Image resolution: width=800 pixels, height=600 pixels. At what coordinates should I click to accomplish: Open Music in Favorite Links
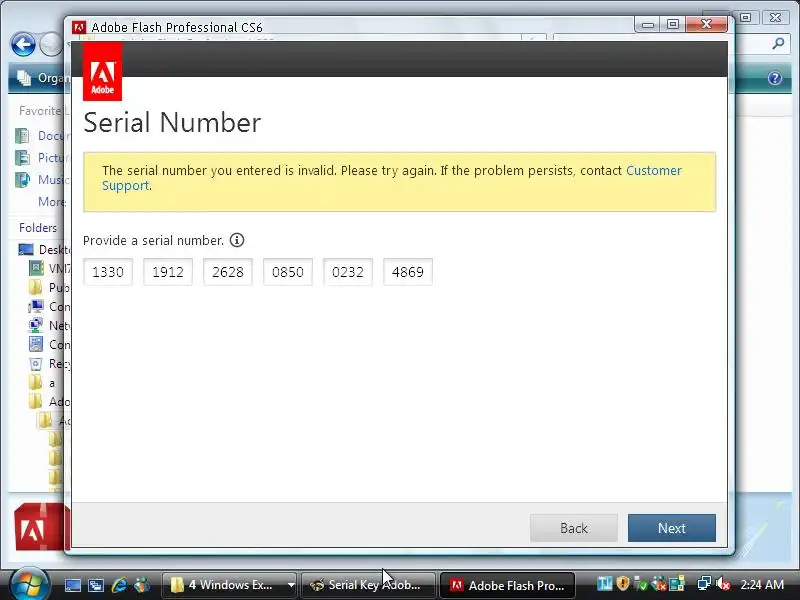42,180
